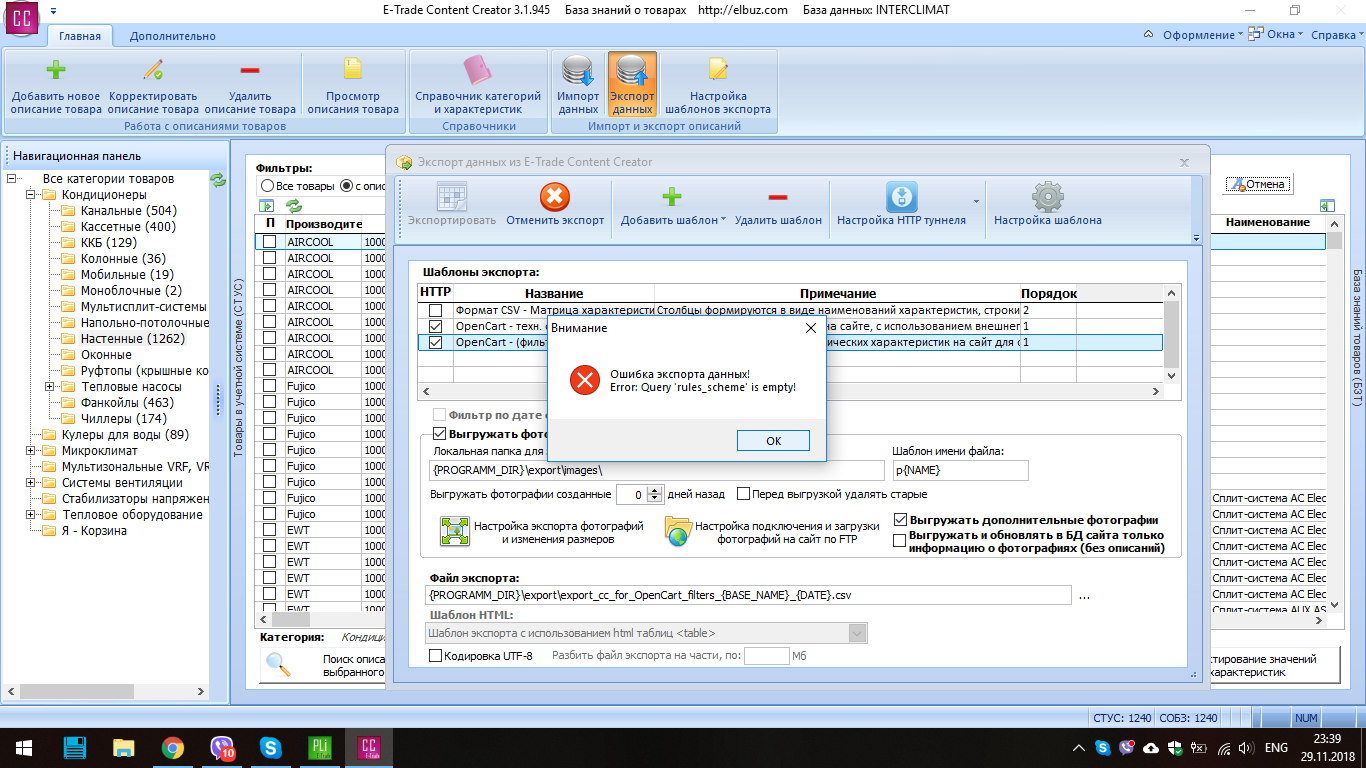Click Delete product description red minus icon

[250, 71]
